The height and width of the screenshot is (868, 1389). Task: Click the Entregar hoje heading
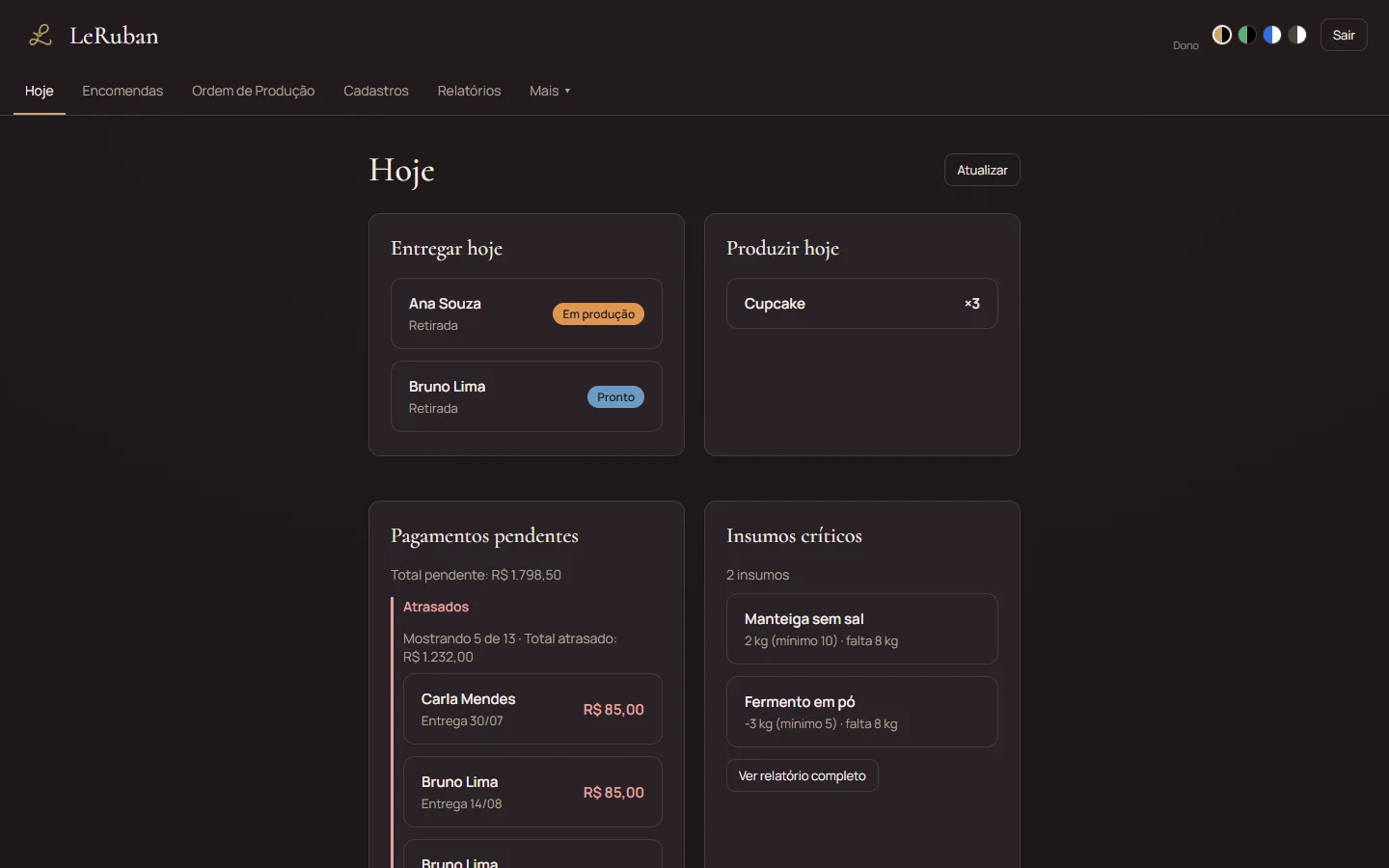coord(447,249)
